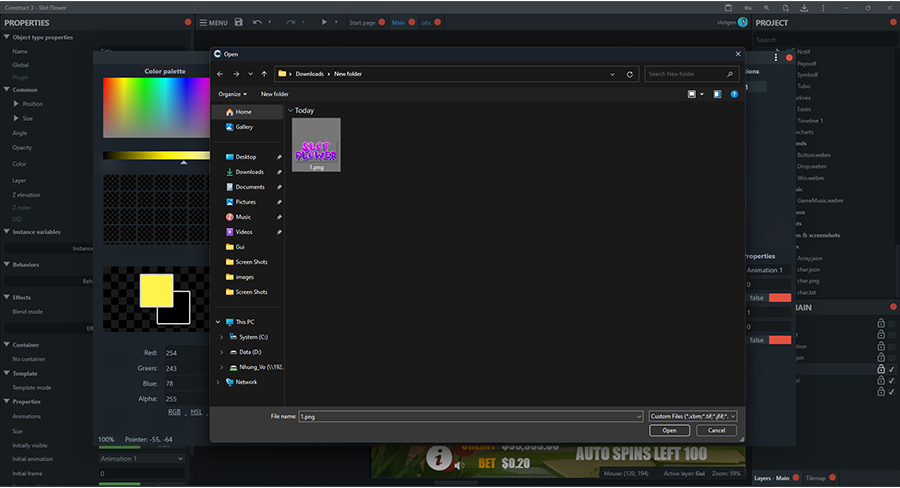The height and width of the screenshot is (488, 900).
Task: Expand the Organize dropdown menu
Action: [233, 94]
